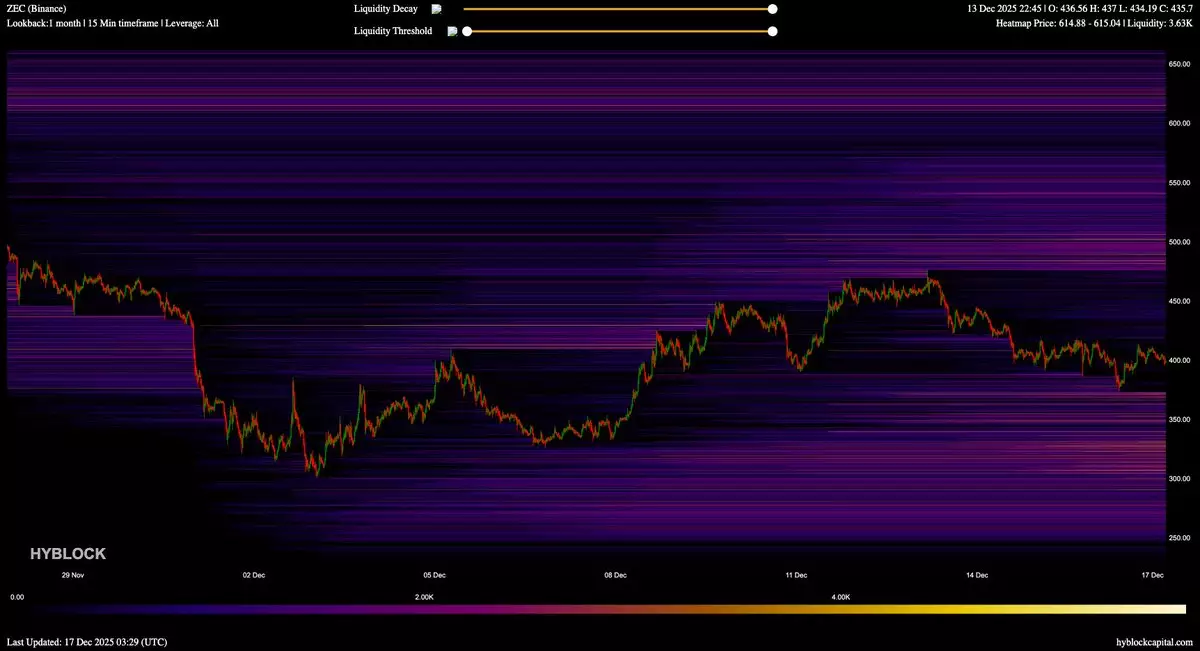1200x651 pixels.
Task: Open the hyblockcapital.com link
Action: (1154, 641)
